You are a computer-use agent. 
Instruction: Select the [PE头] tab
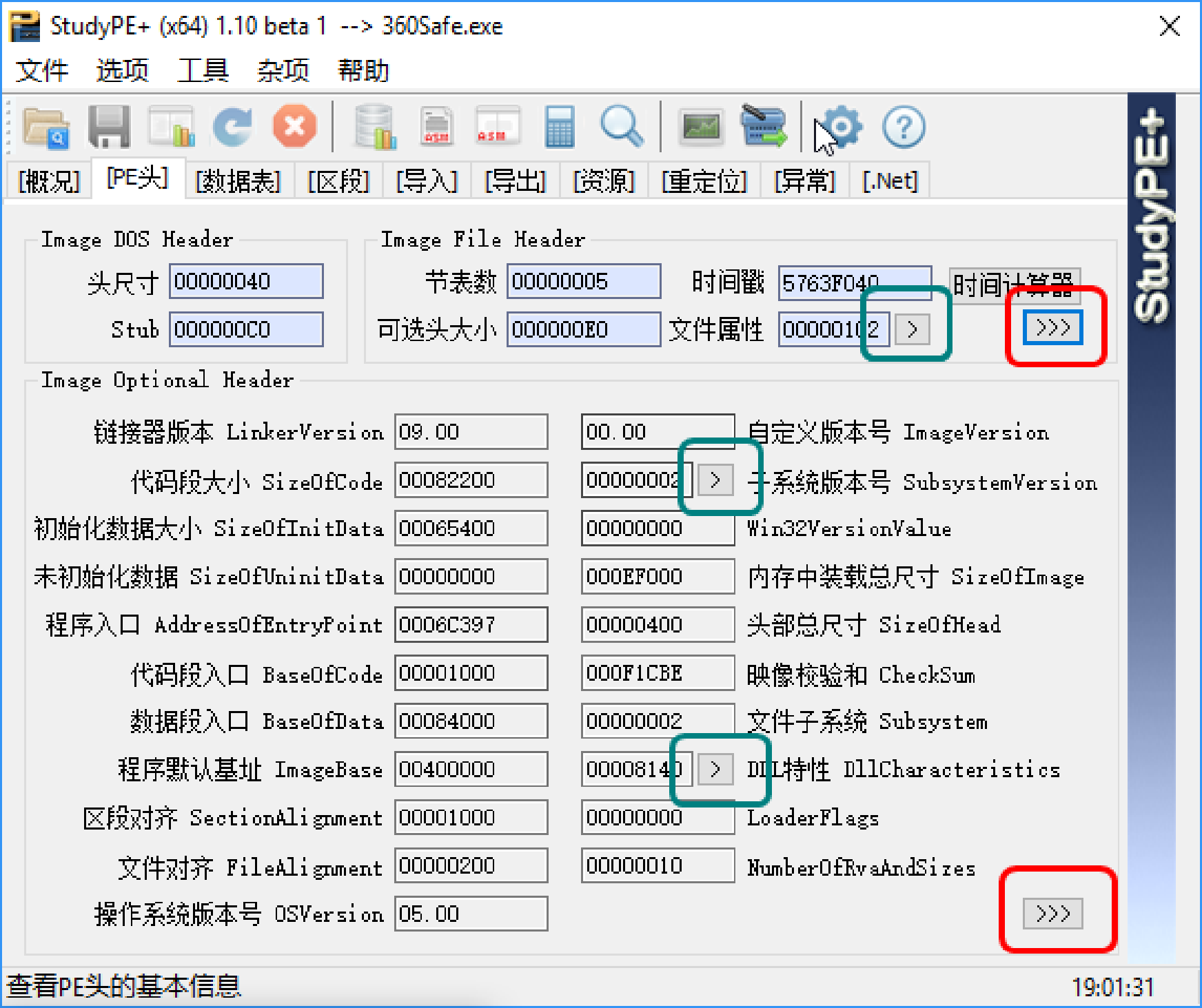pos(138,179)
